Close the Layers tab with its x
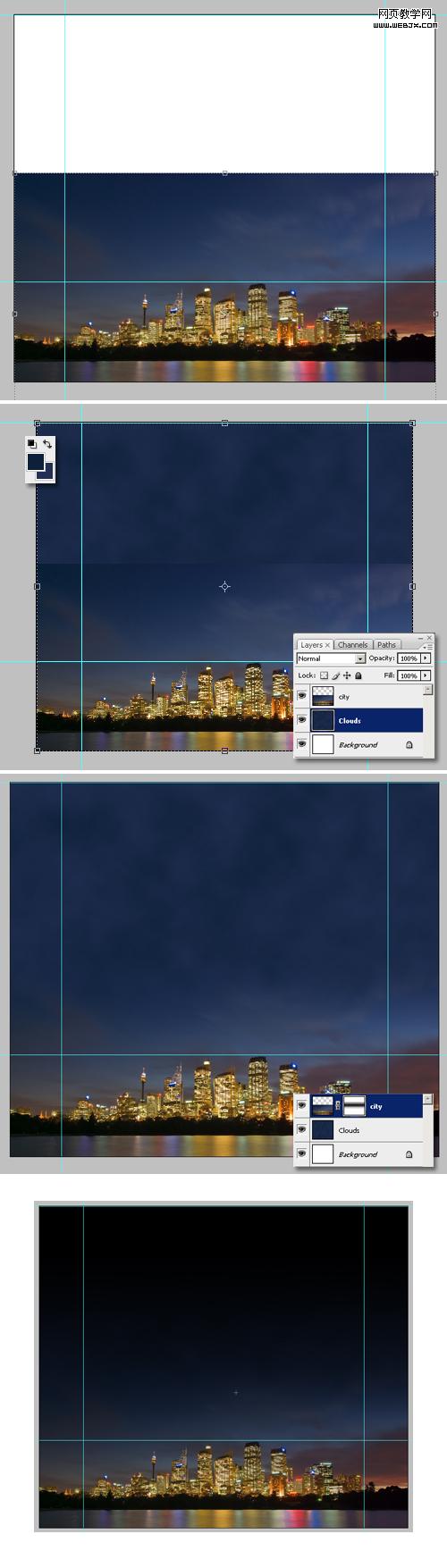Image resolution: width=447 pixels, height=1568 pixels. pyautogui.click(x=327, y=644)
